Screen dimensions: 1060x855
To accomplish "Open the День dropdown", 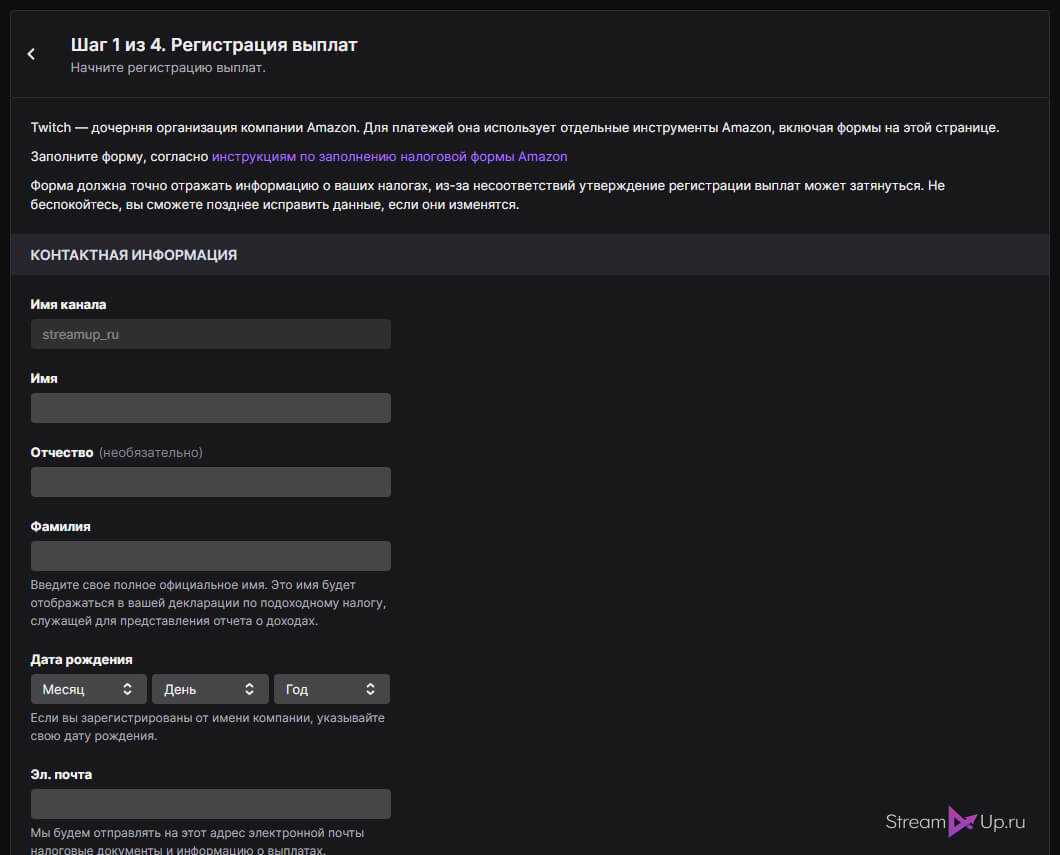I will [x=210, y=689].
